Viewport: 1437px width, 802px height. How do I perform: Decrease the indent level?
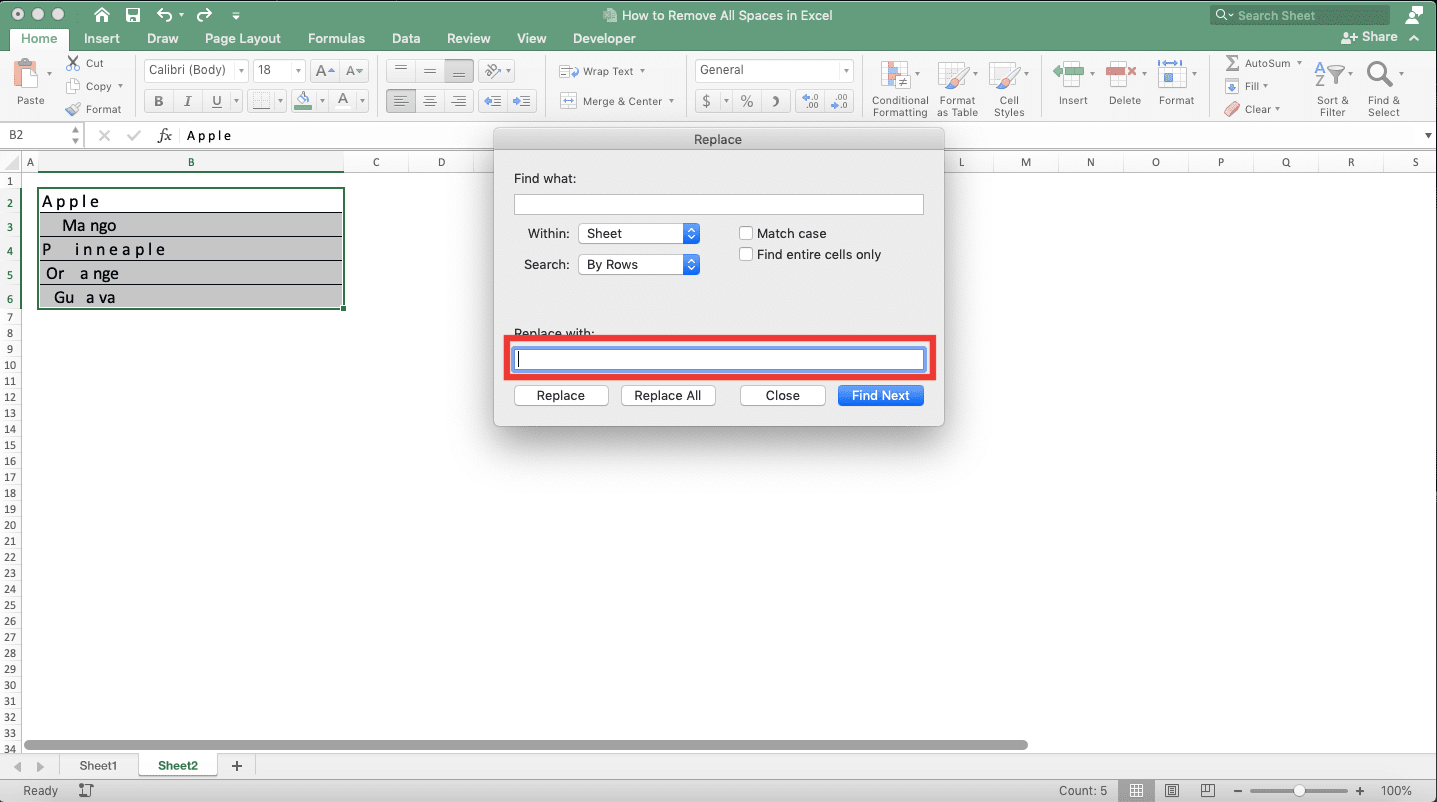[x=492, y=101]
